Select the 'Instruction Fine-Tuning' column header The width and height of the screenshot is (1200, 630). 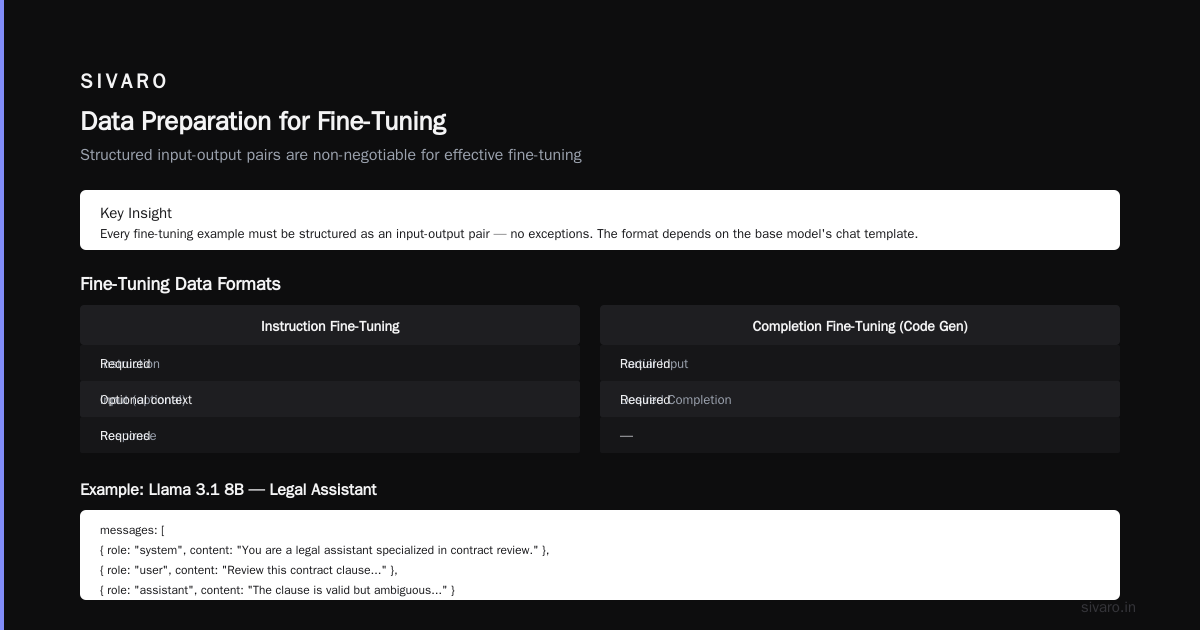point(330,326)
